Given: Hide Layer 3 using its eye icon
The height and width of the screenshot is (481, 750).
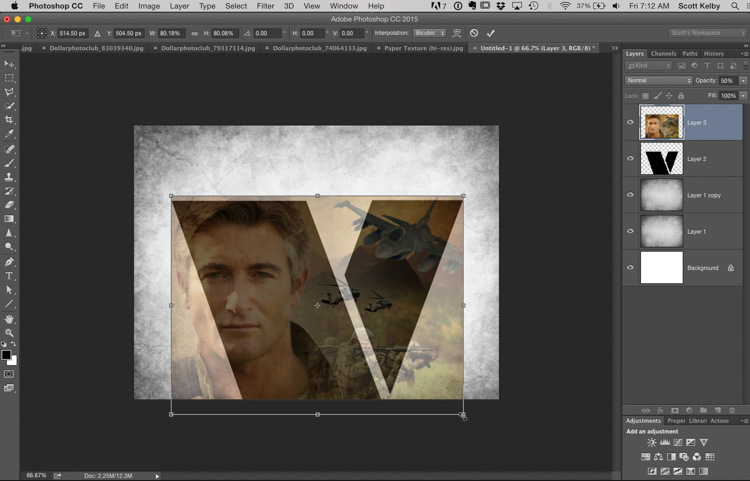Looking at the screenshot, I should 630,123.
